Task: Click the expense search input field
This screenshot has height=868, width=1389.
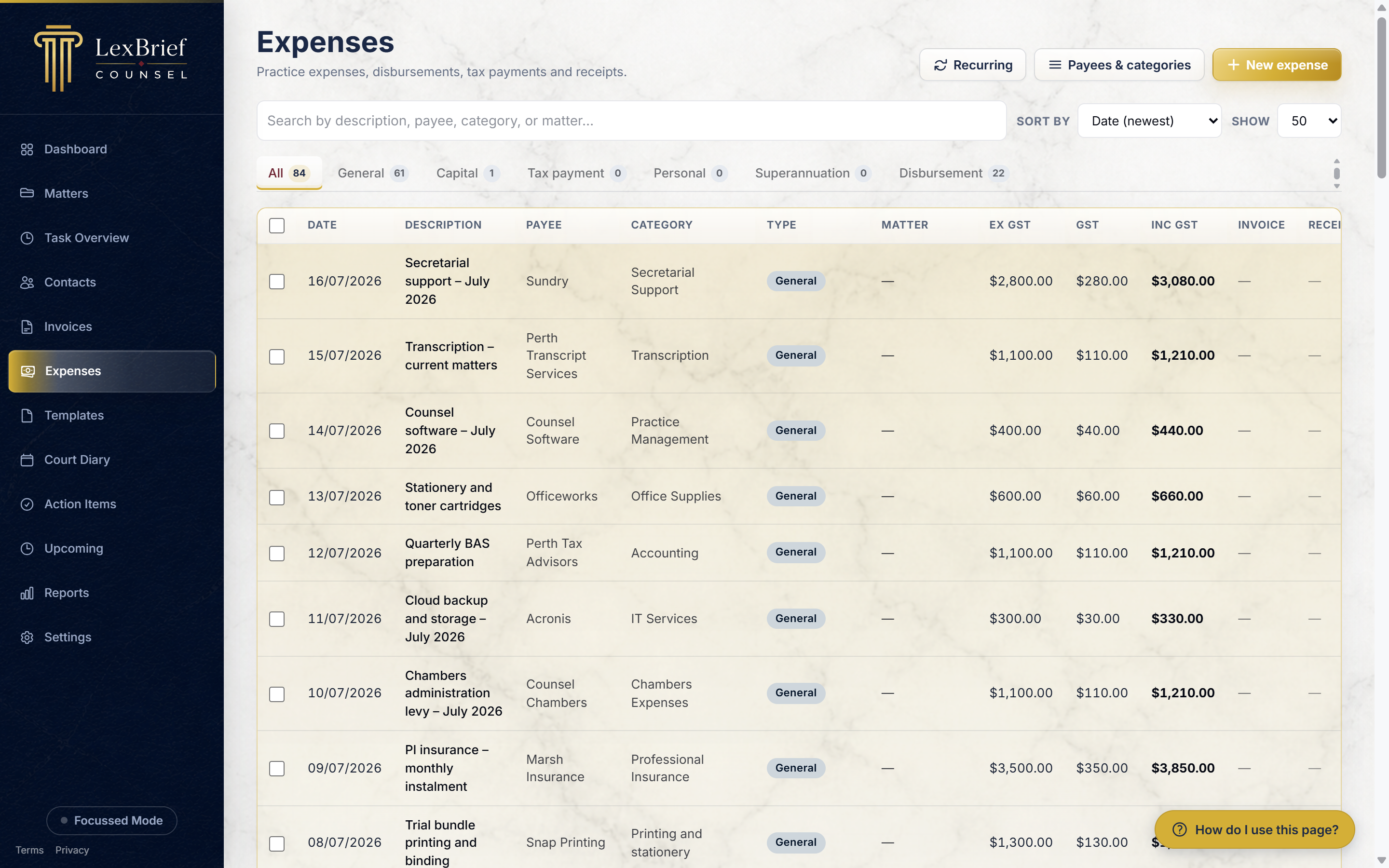Action: (631, 121)
